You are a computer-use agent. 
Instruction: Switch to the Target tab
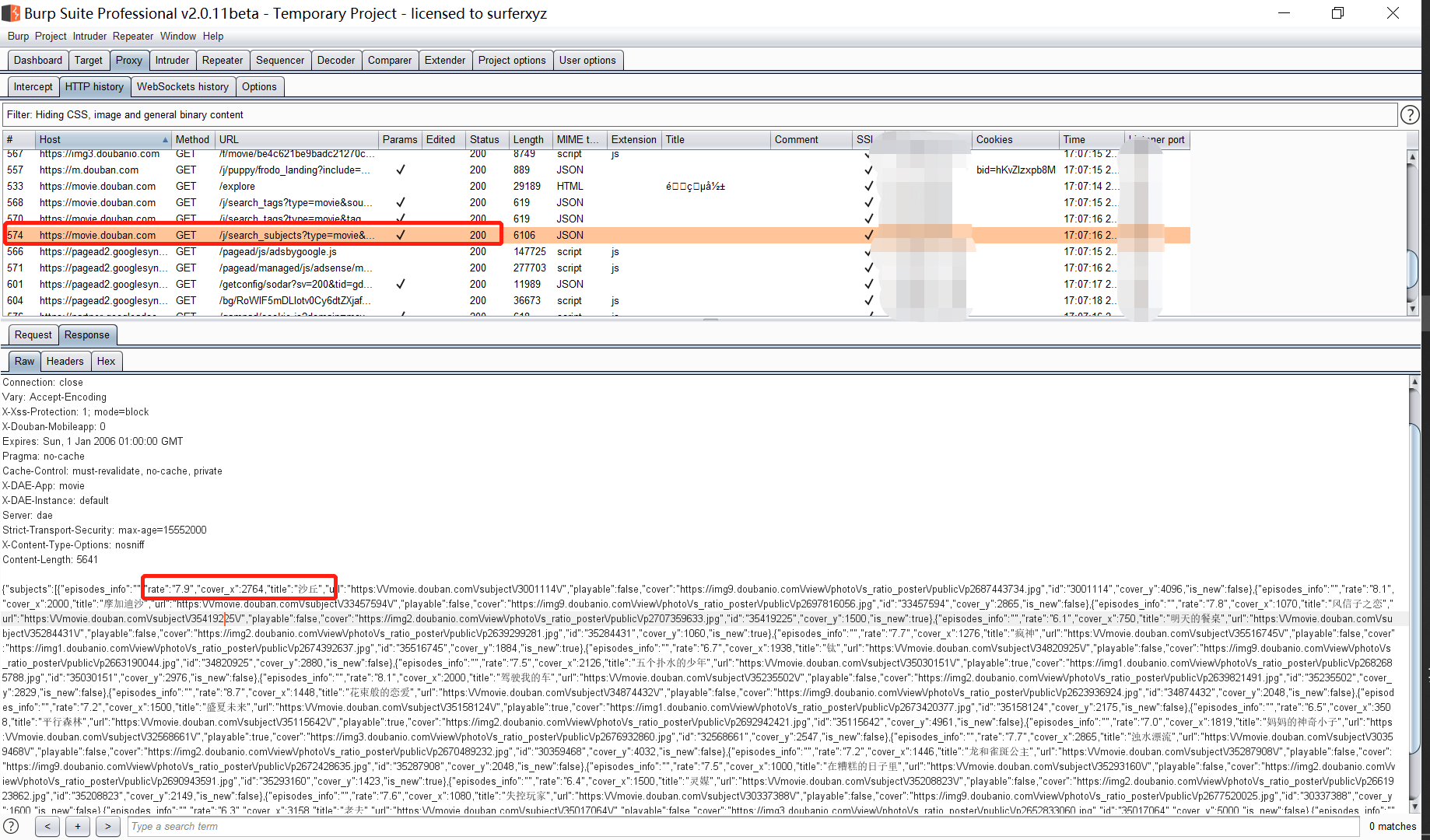click(x=89, y=60)
